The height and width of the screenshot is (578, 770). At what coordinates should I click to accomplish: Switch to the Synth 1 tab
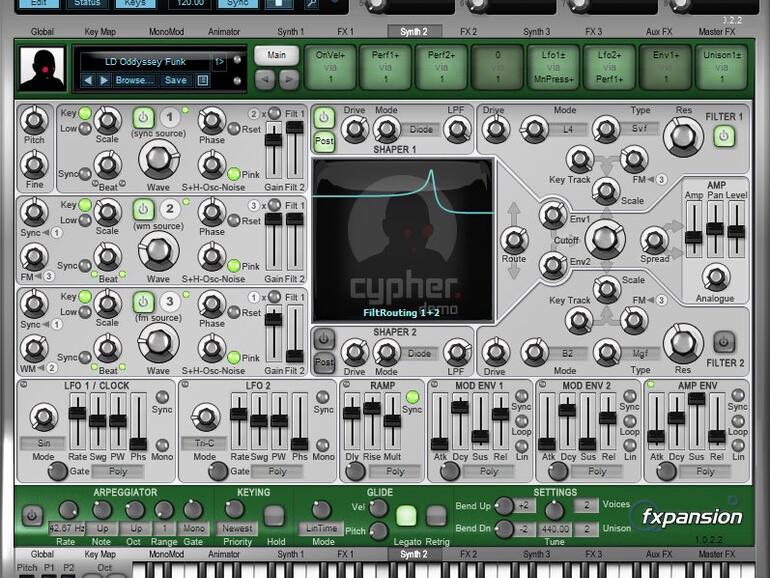(x=291, y=31)
